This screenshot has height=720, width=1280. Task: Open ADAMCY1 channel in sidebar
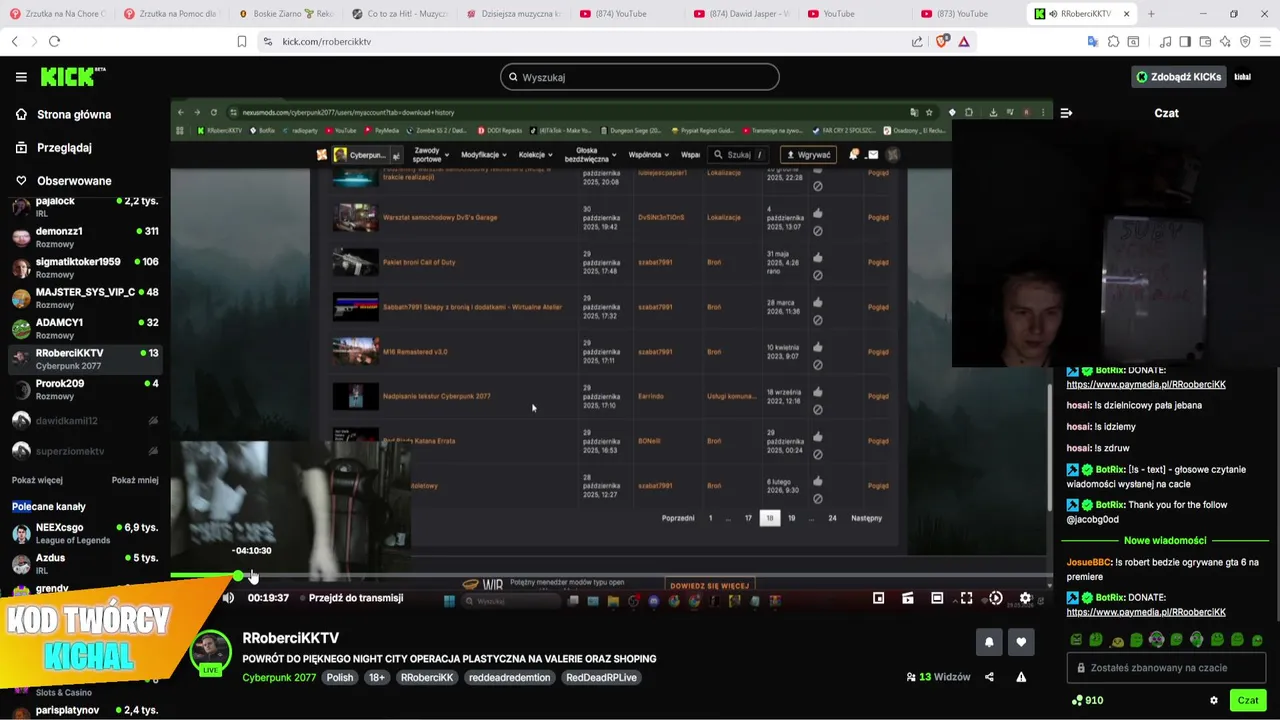point(84,328)
